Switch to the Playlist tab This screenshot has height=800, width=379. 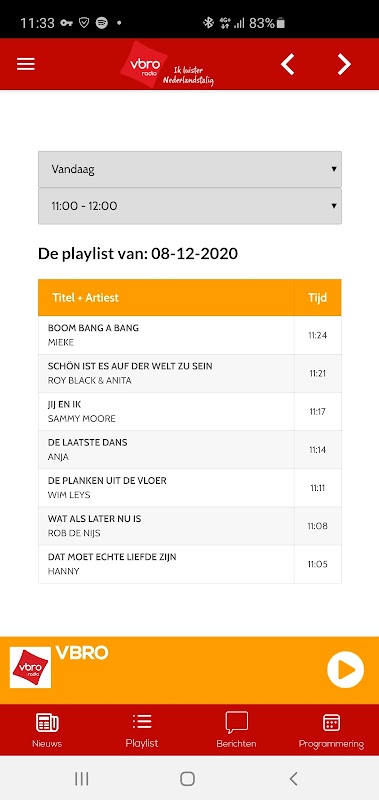142,730
